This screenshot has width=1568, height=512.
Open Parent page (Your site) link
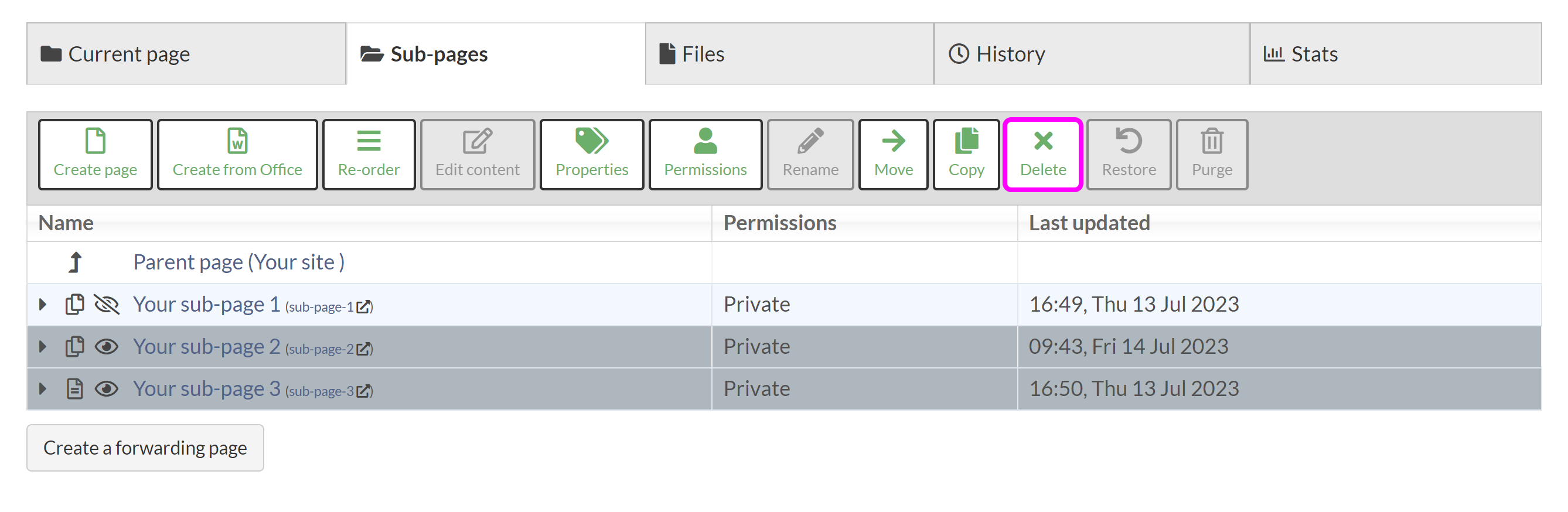pos(238,262)
